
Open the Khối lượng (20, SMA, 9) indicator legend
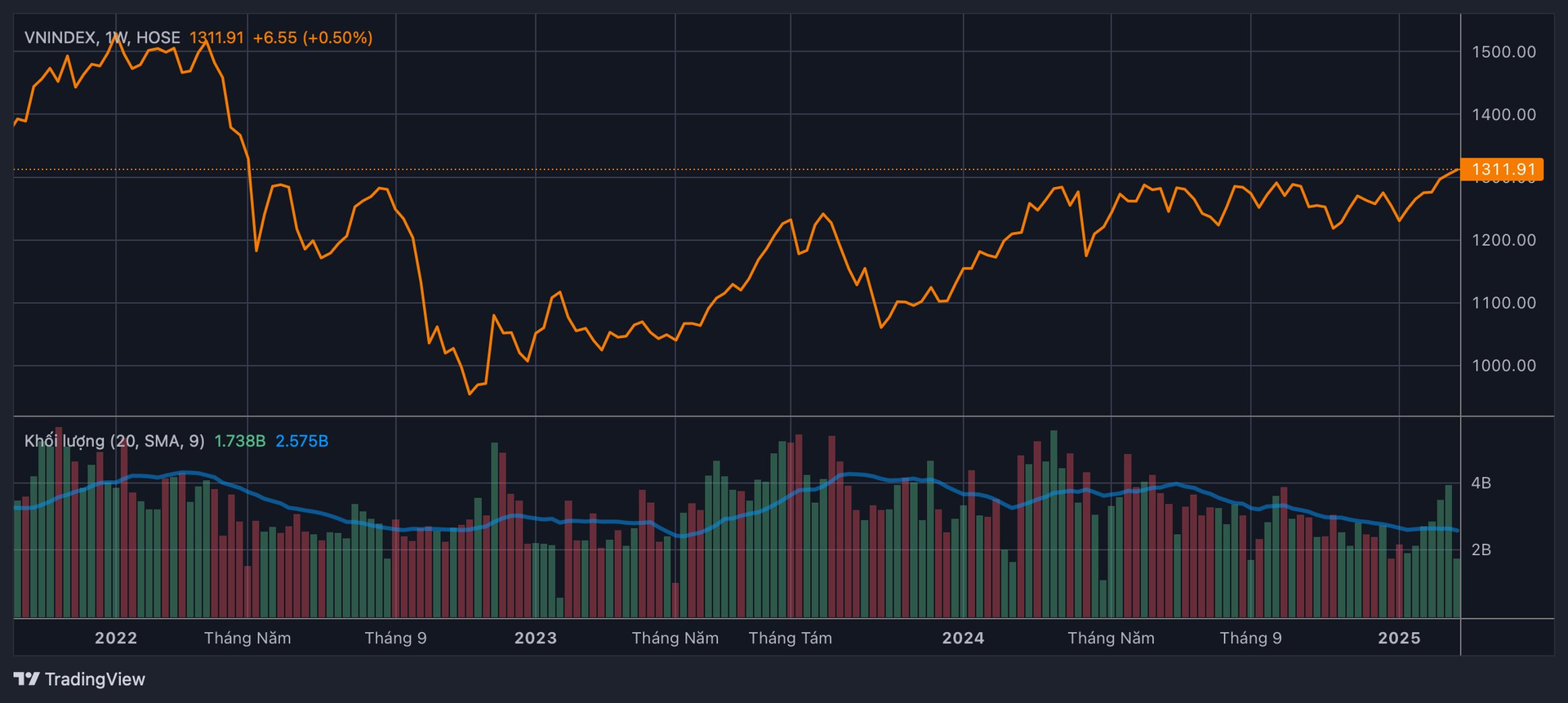tap(114, 441)
